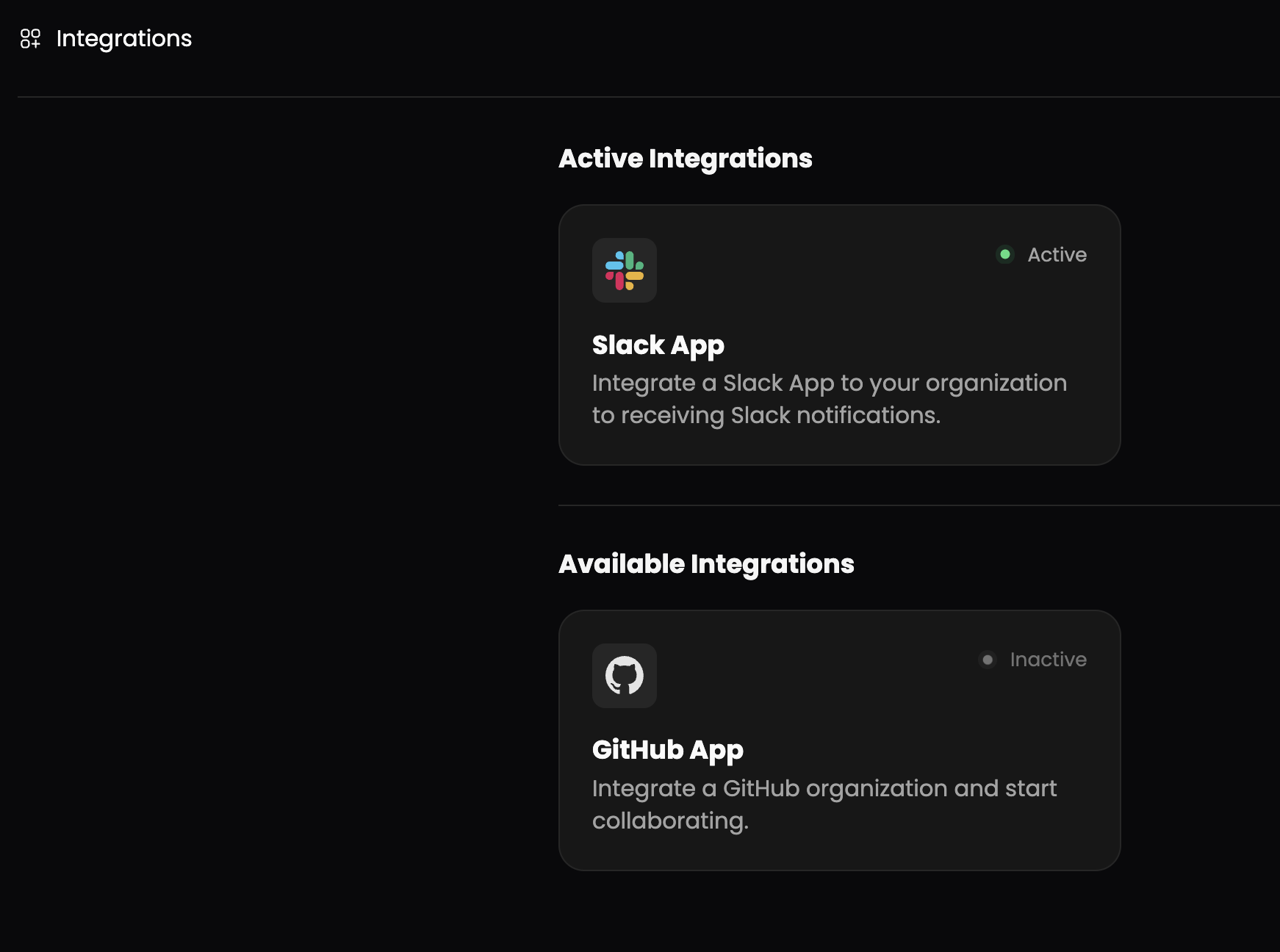
Task: Open the Slack App integration card
Action: 840,334
